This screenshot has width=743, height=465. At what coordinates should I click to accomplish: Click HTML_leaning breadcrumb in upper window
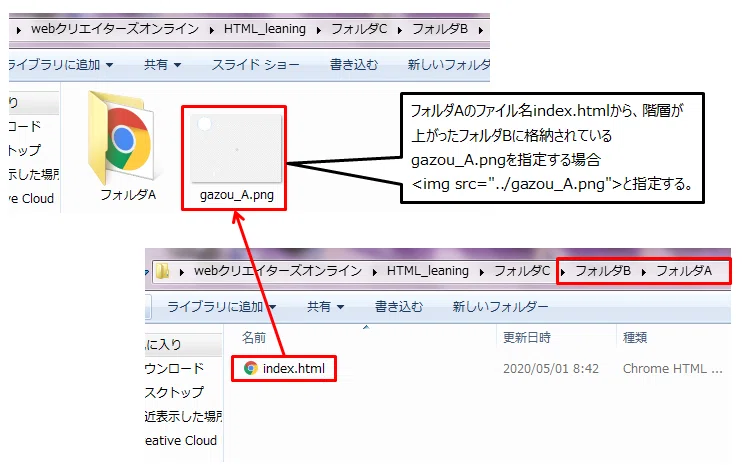265,29
